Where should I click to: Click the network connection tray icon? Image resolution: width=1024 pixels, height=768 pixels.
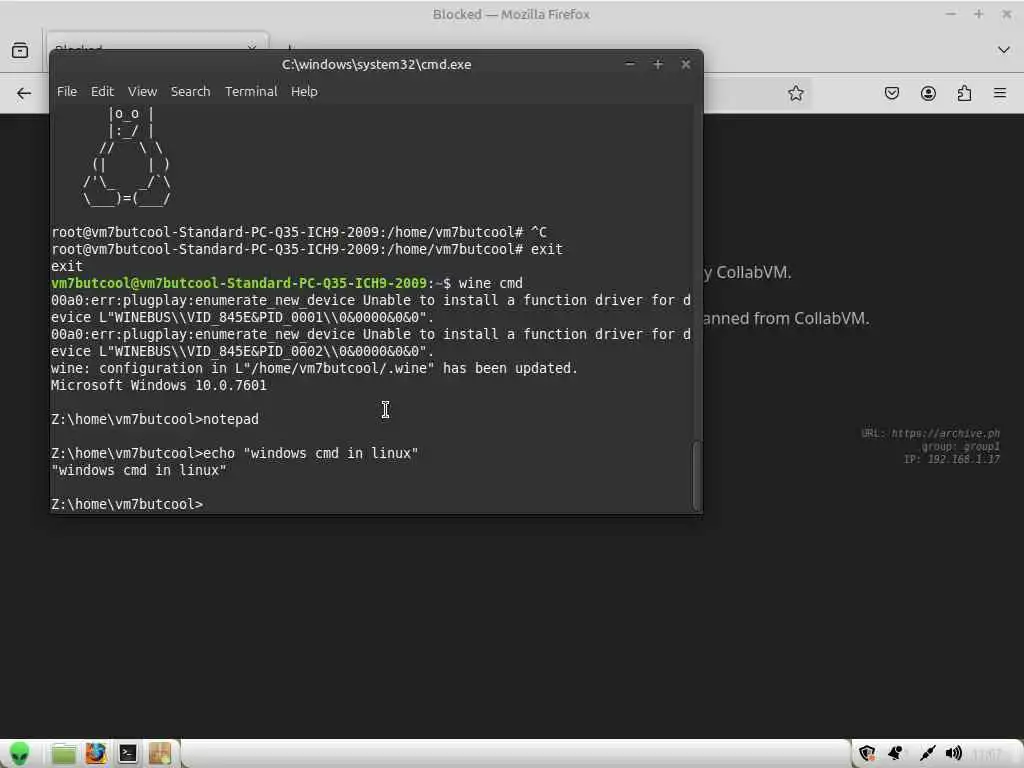(926, 754)
